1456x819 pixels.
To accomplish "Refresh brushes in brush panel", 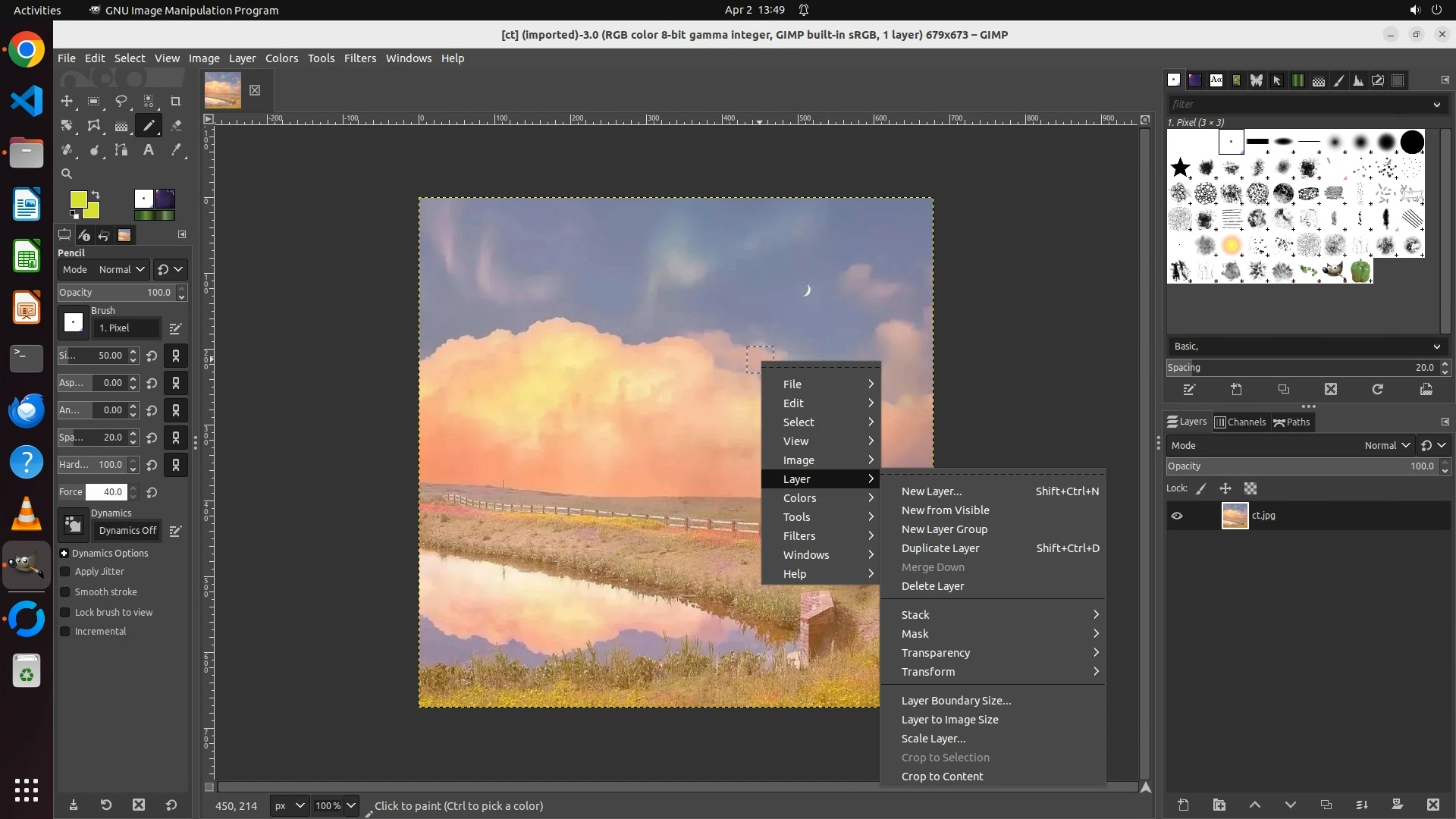I will coord(1378,389).
